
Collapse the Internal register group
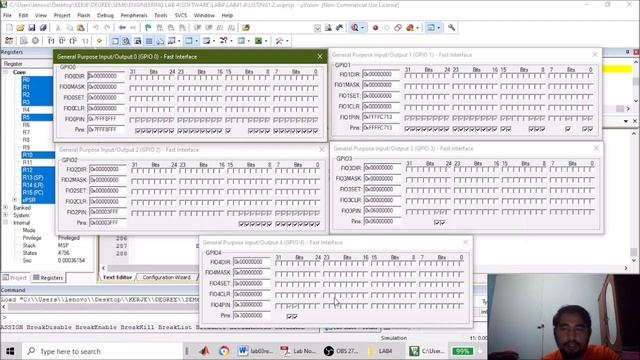tap(6, 223)
